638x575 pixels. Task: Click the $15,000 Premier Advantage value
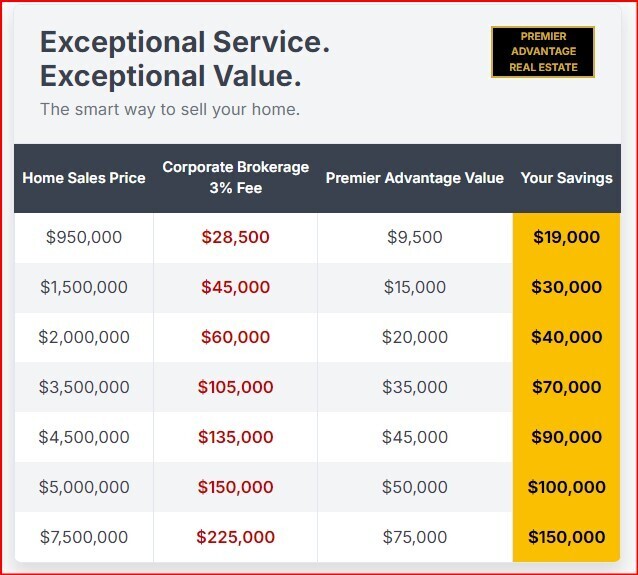(x=415, y=287)
